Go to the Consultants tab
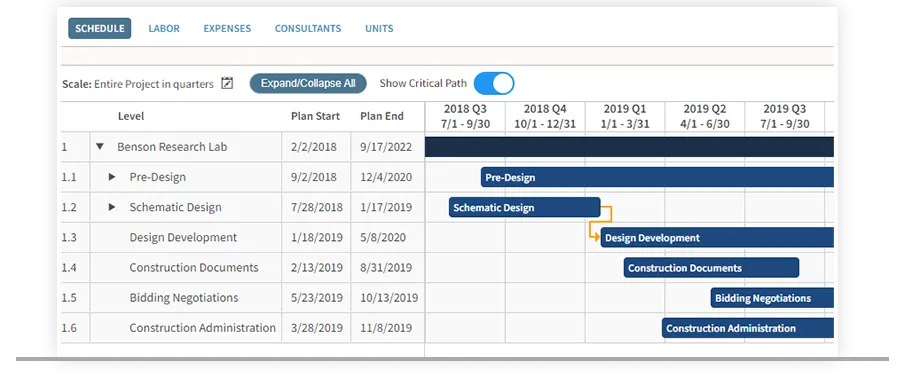Viewport: 911px width, 385px height. click(308, 28)
